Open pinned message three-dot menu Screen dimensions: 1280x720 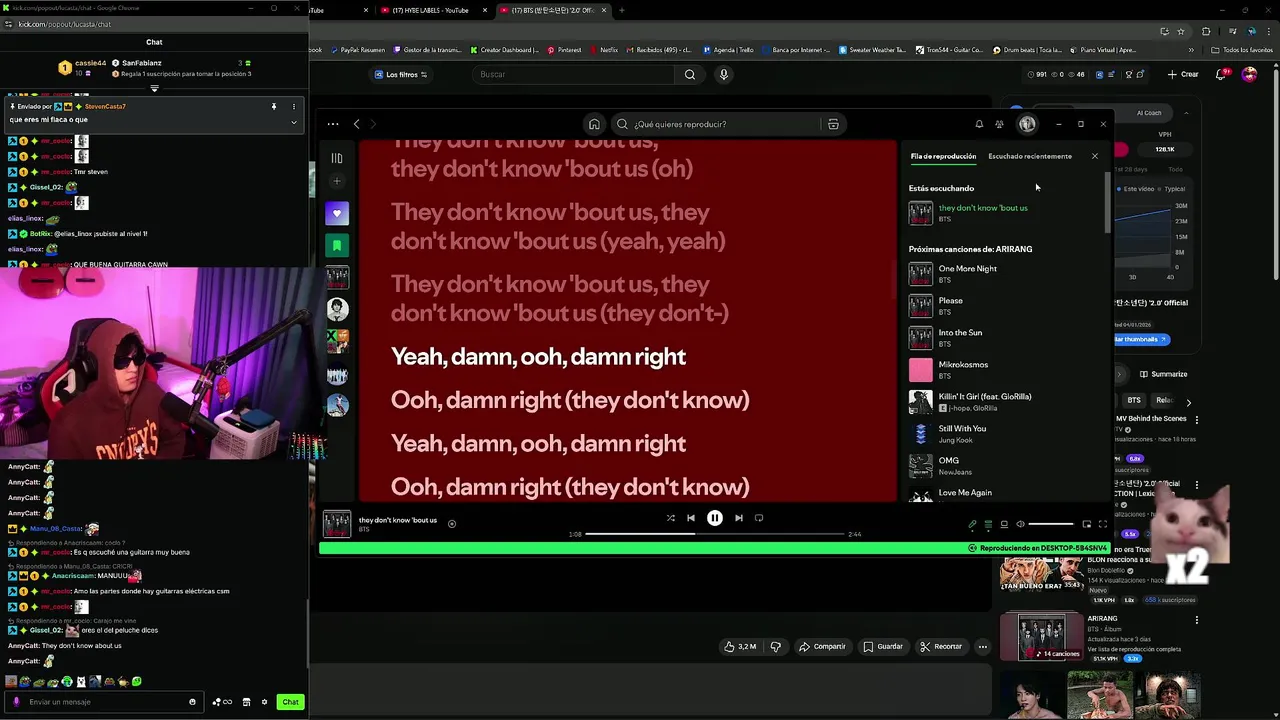[x=293, y=106]
